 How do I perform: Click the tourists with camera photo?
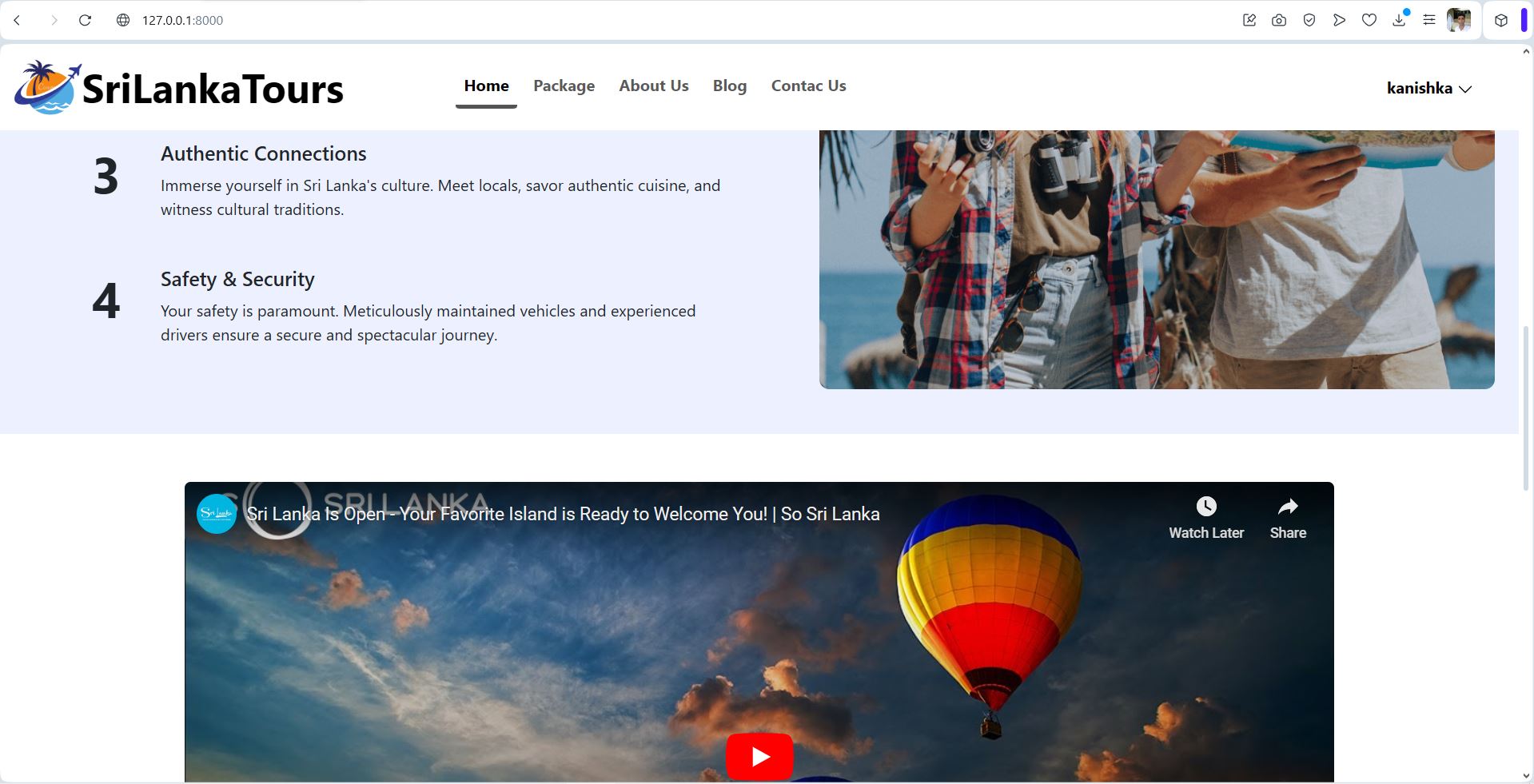(1157, 260)
